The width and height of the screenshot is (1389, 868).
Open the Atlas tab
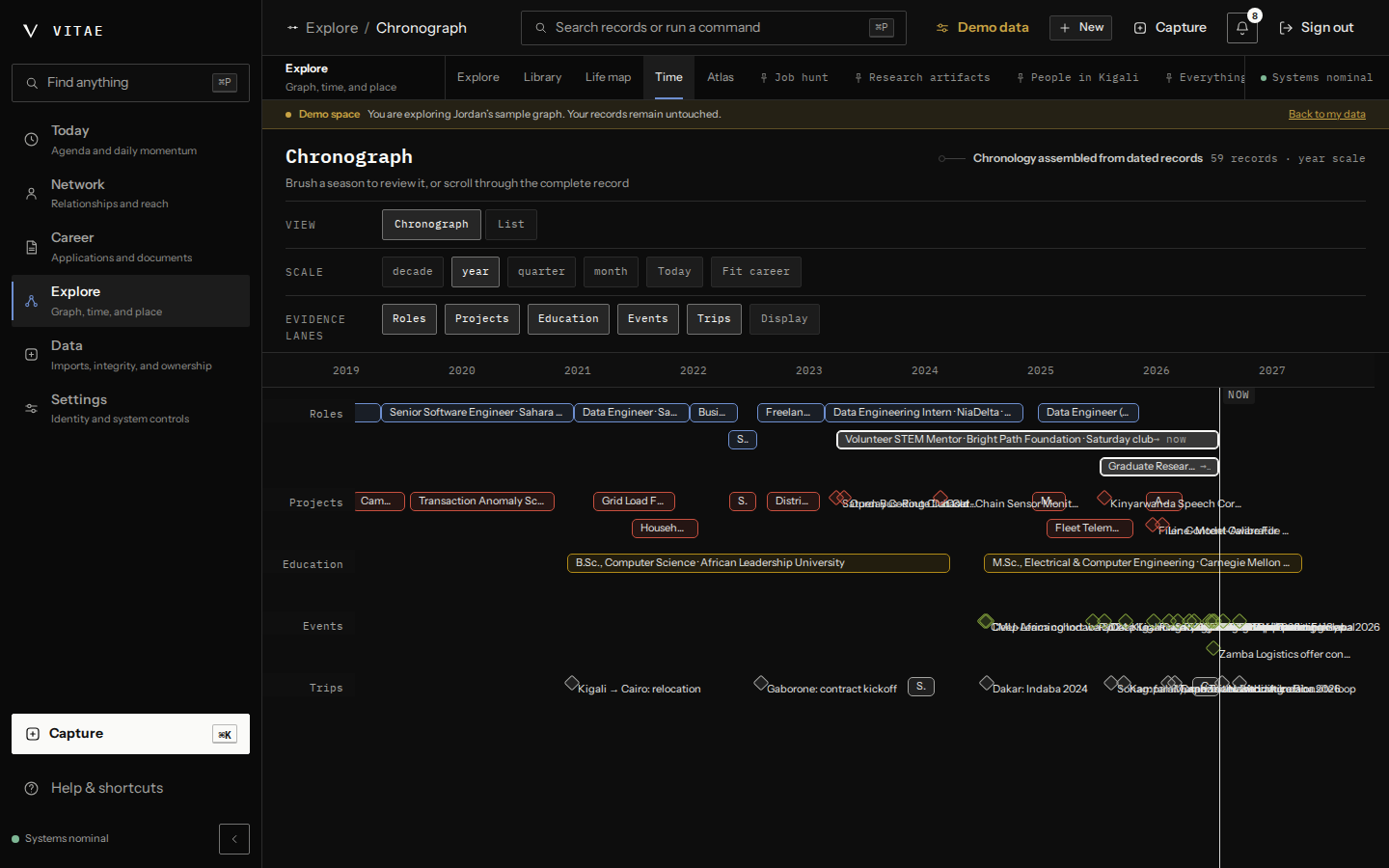click(x=721, y=77)
